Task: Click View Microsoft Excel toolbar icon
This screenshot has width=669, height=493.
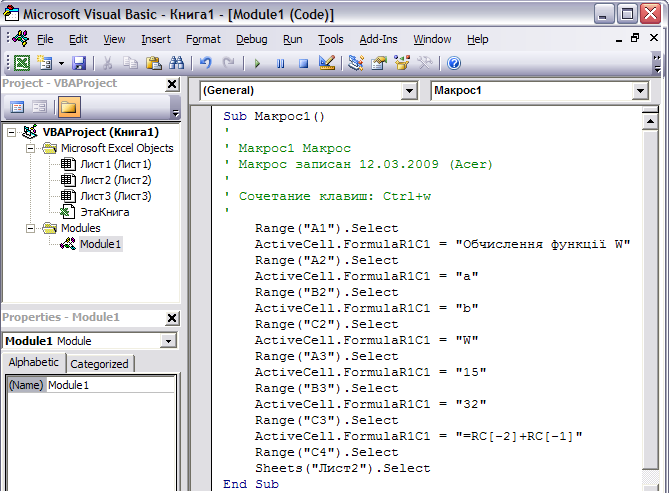Action: click(x=22, y=63)
